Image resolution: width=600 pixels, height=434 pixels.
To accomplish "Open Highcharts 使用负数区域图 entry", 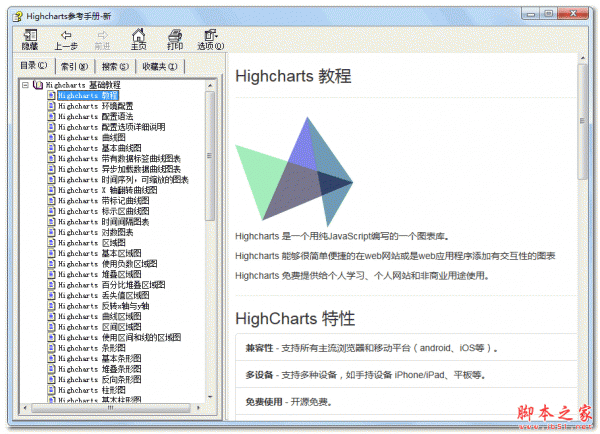I will 108,264.
